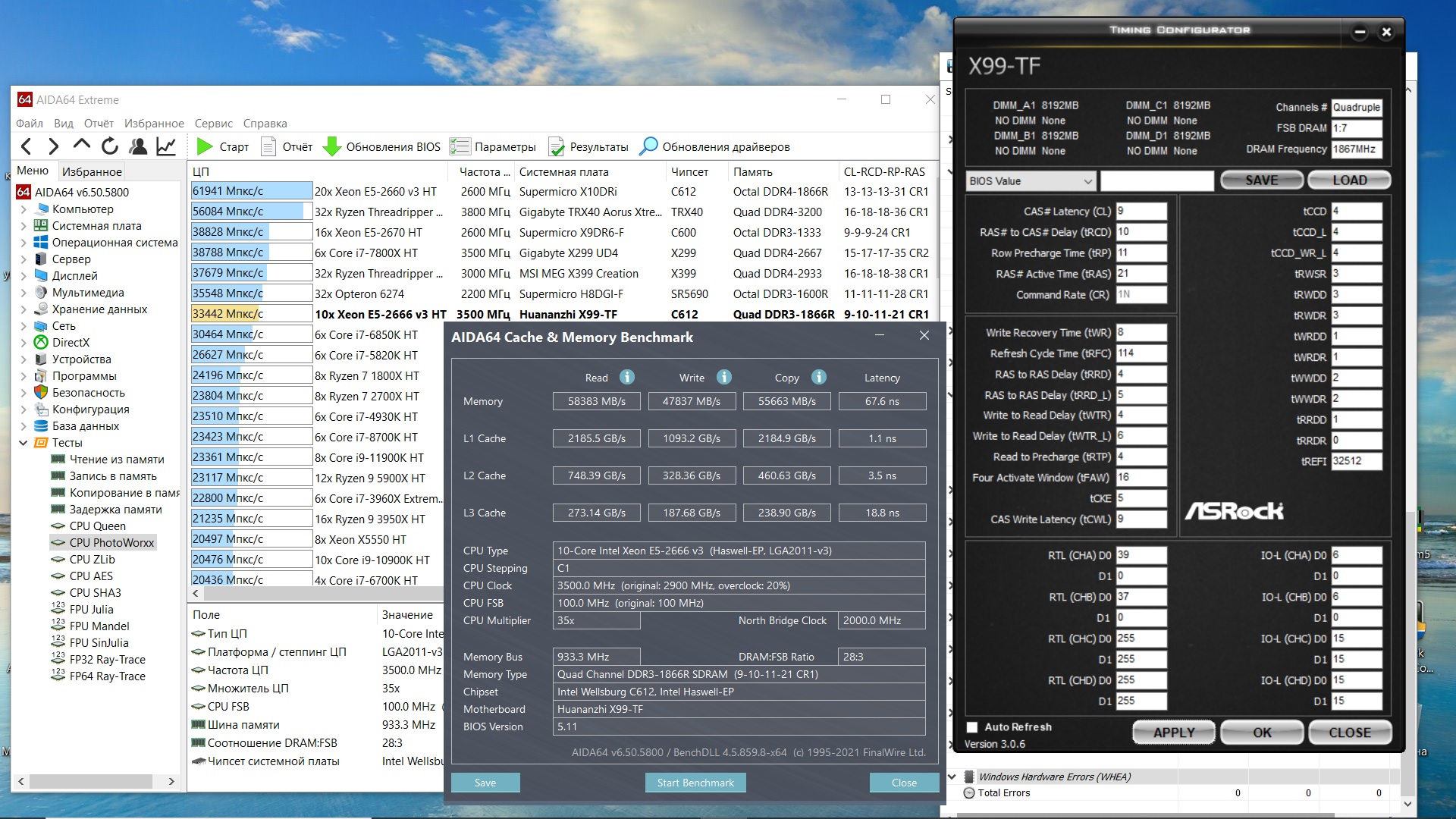Click the Start Benchmark button
Image resolution: width=1456 pixels, height=819 pixels.
695,783
